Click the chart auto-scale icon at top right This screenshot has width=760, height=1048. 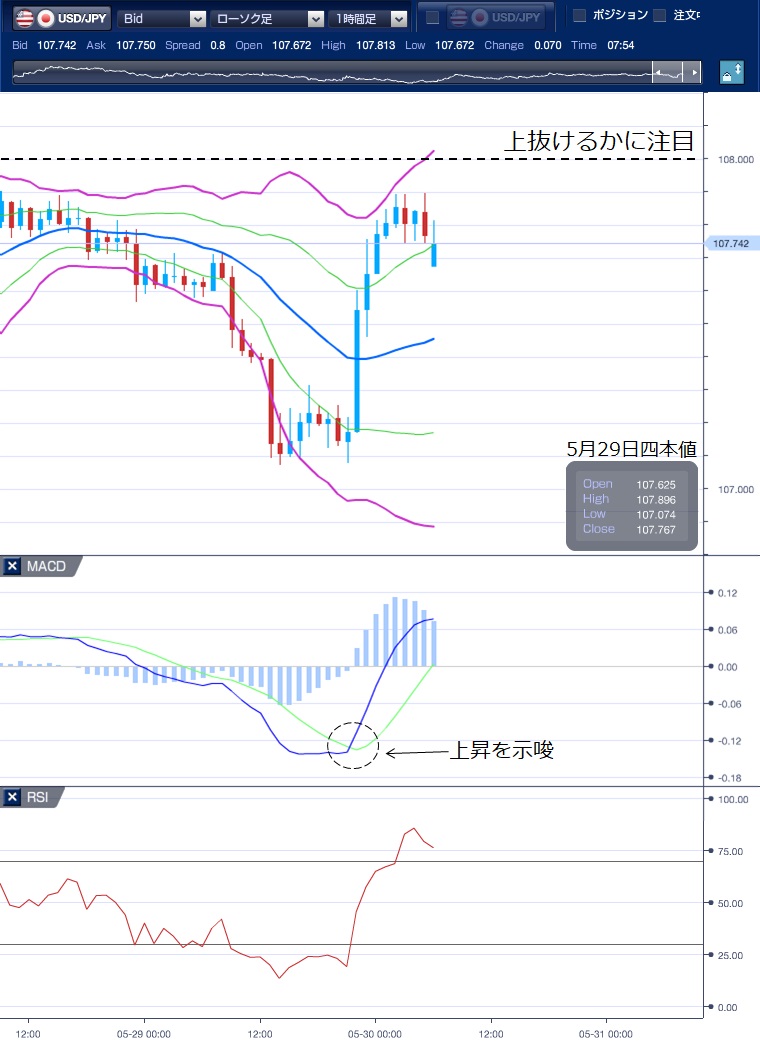pos(731,73)
